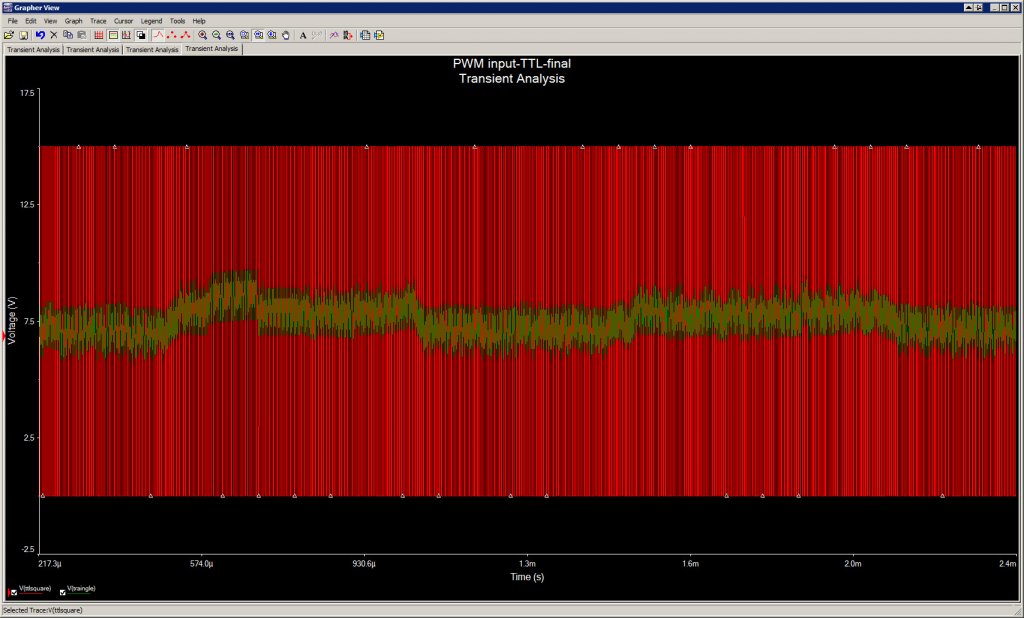Click the 930.6µ time axis value

coord(364,564)
